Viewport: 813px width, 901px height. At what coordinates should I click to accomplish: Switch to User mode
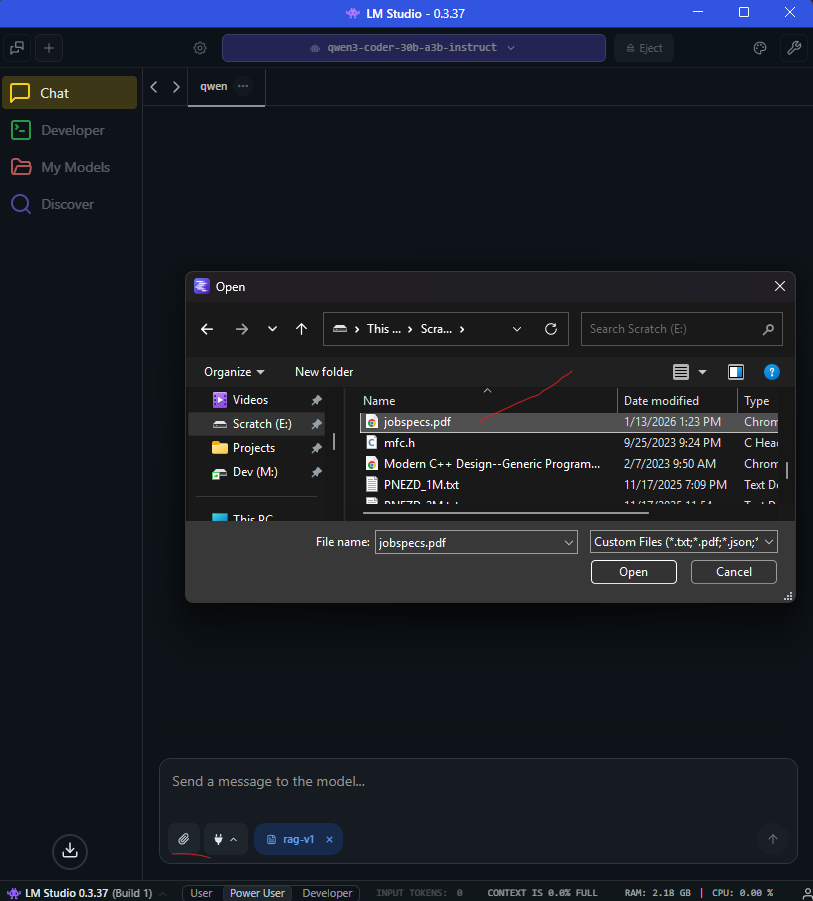point(201,893)
